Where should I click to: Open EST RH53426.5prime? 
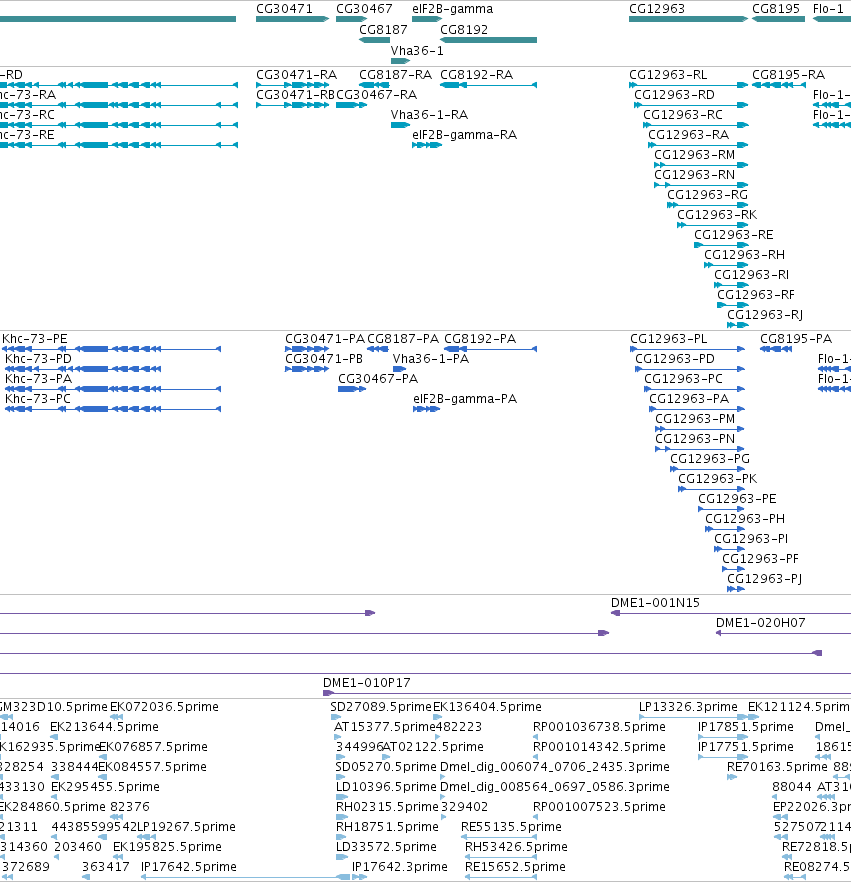coord(516,847)
